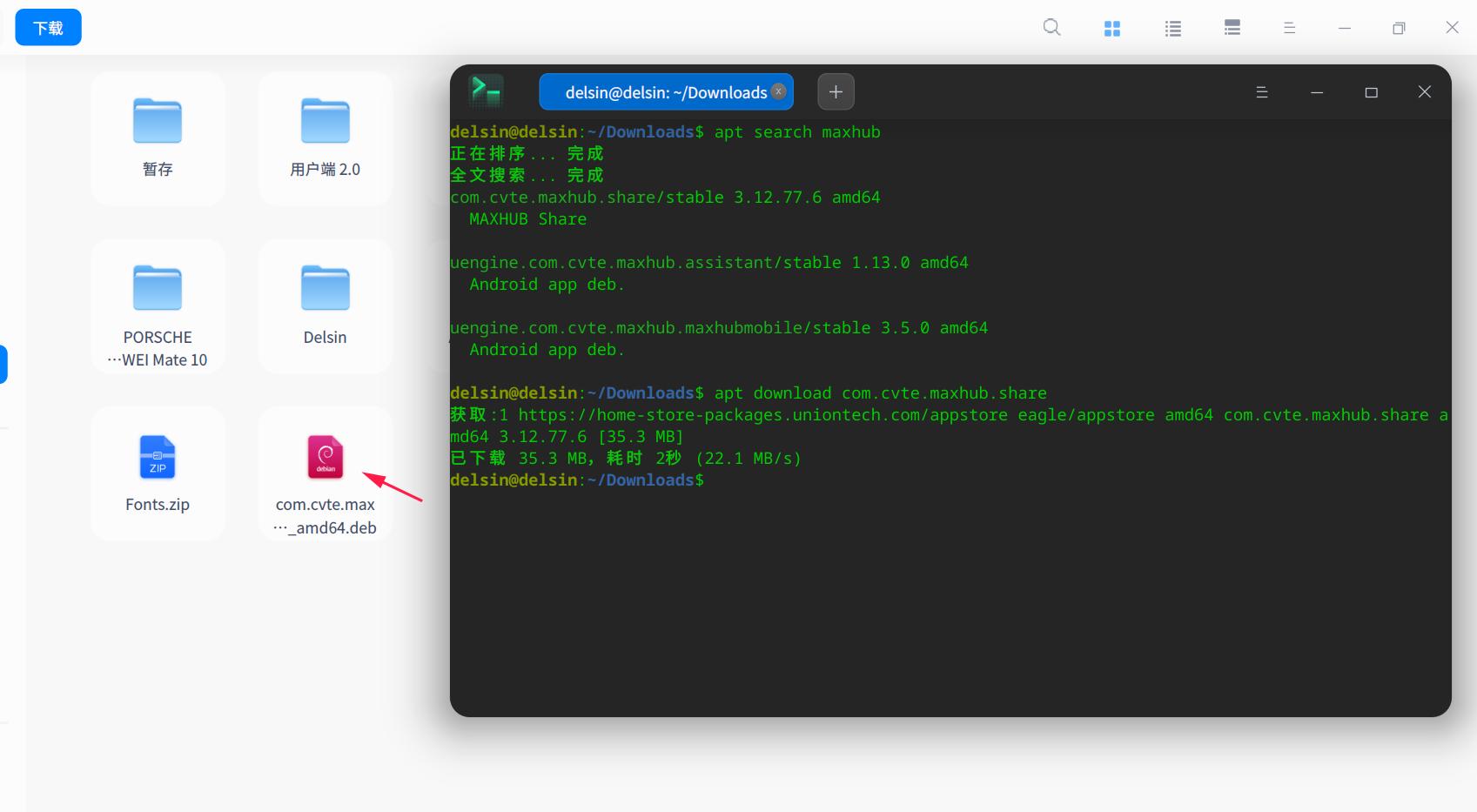Viewport: 1477px width, 812px height.
Task: Minimize the terminal window
Action: (x=1317, y=92)
